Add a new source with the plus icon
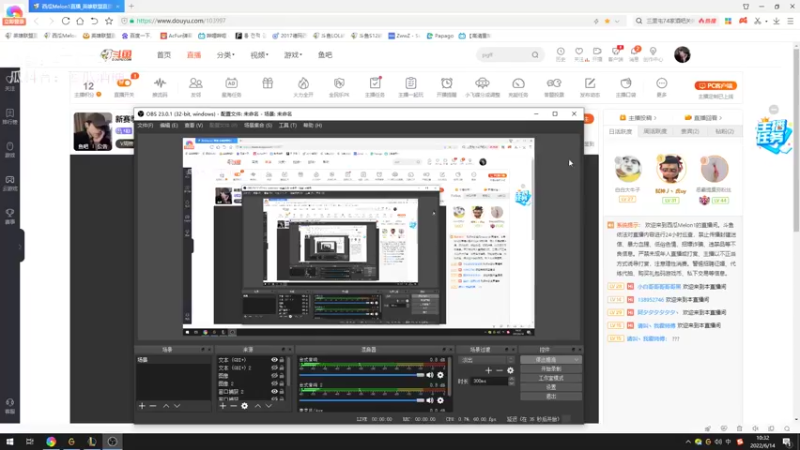 pyautogui.click(x=222, y=406)
